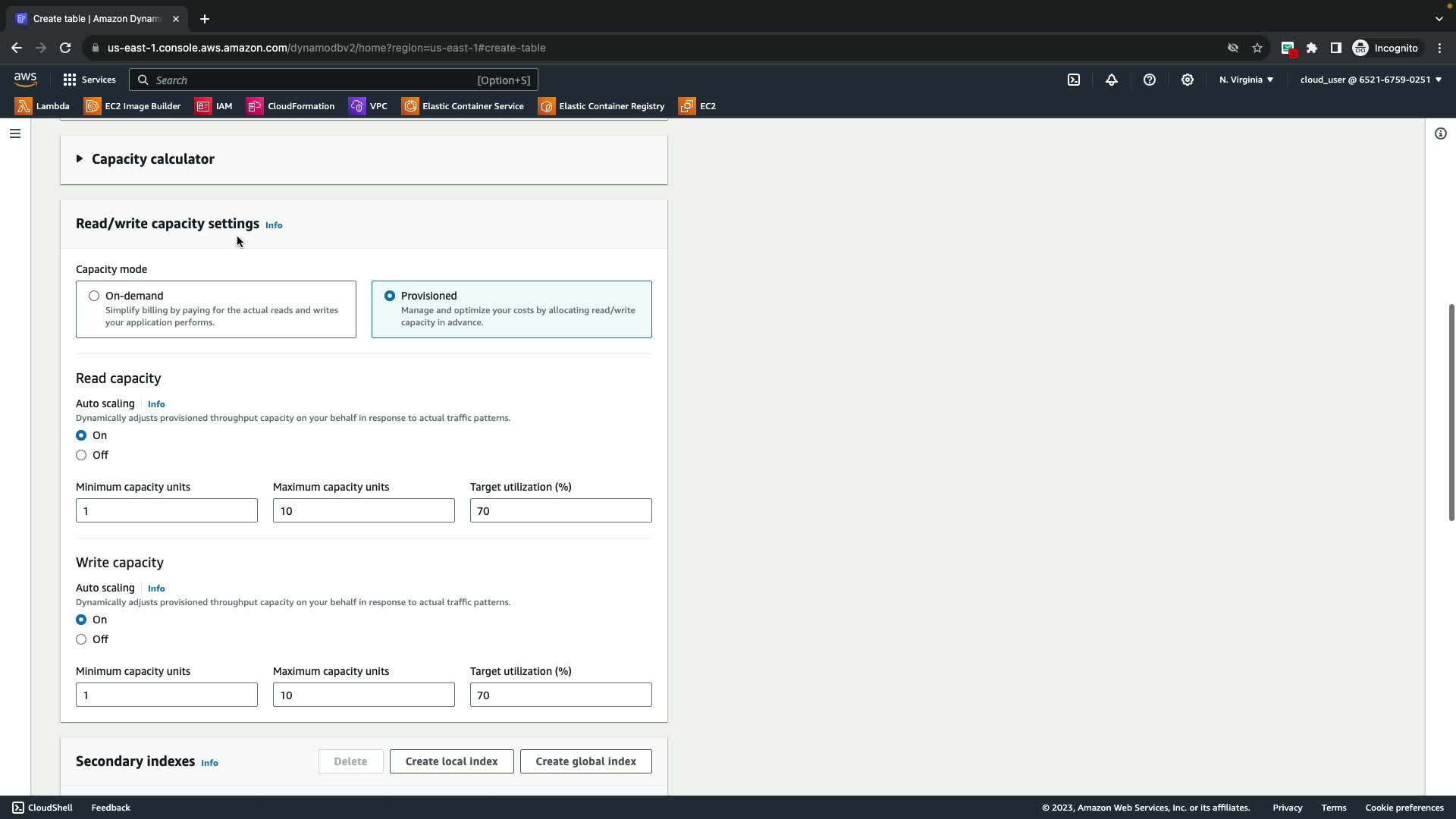Select the Create table browser tab
Viewport: 1456px width, 819px height.
pyautogui.click(x=96, y=19)
